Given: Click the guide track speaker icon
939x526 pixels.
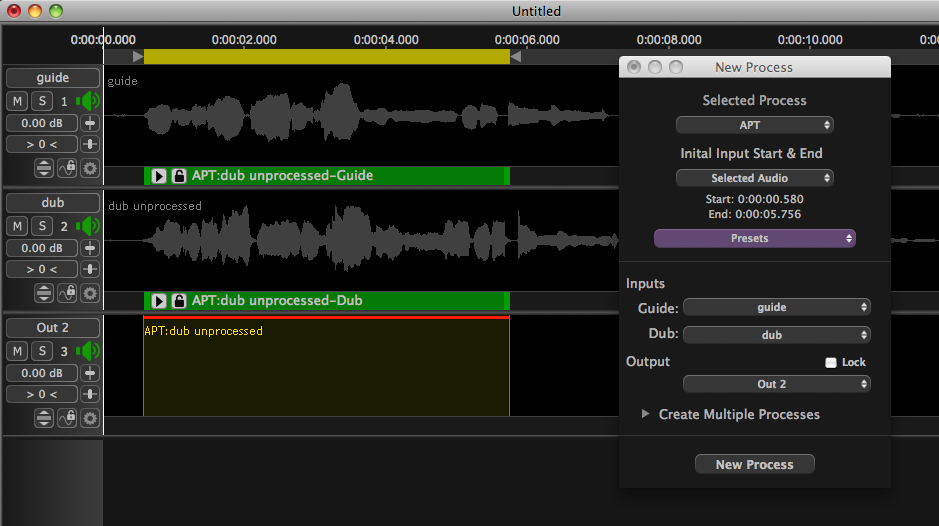Looking at the screenshot, I should tap(89, 101).
